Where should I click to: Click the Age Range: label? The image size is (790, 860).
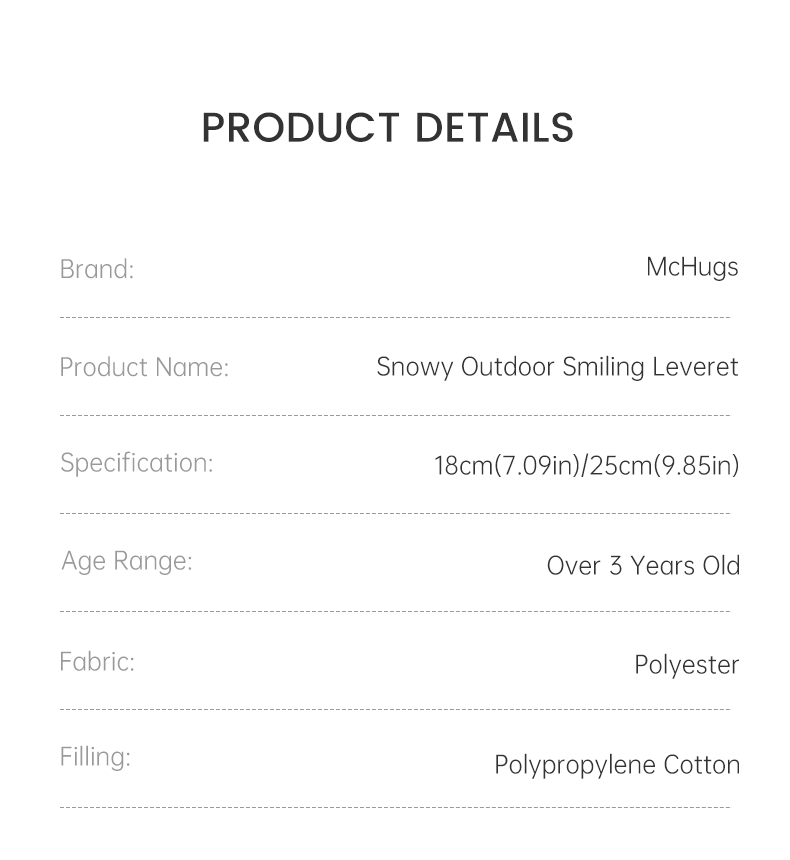click(x=127, y=561)
